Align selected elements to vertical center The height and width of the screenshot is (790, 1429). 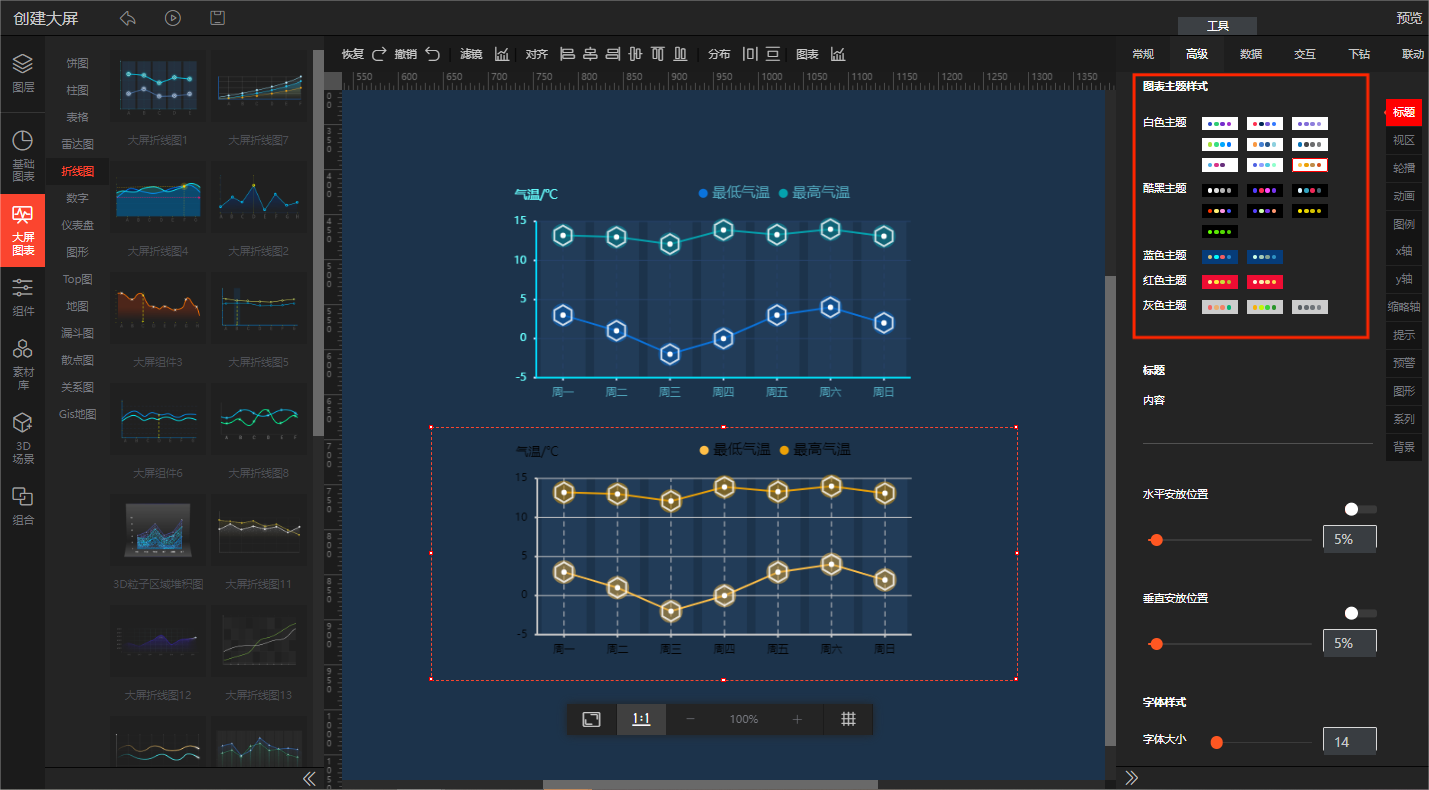coord(635,54)
